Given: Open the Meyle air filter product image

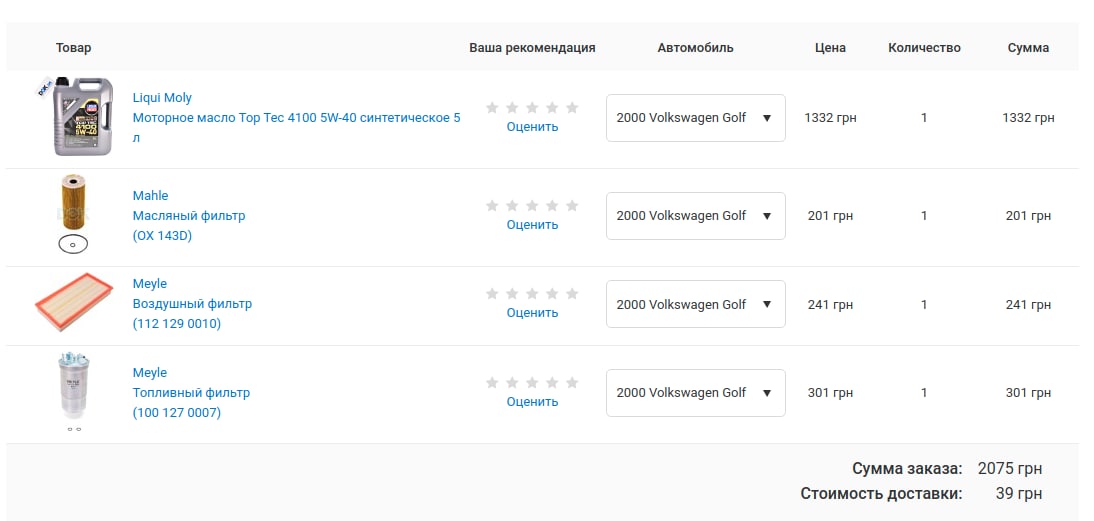Looking at the screenshot, I should (73, 302).
